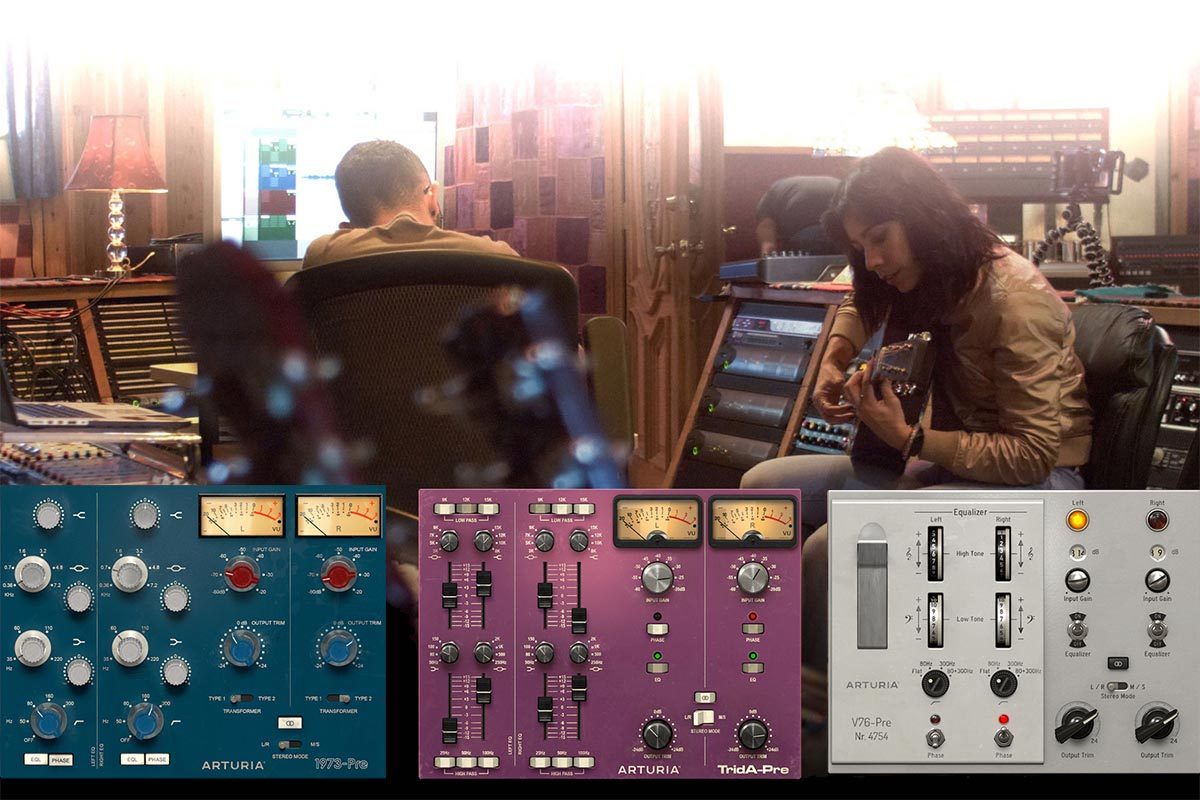Click TridA-Pre right PHASE button
Viewport: 1200px width, 800px height.
coord(753,629)
